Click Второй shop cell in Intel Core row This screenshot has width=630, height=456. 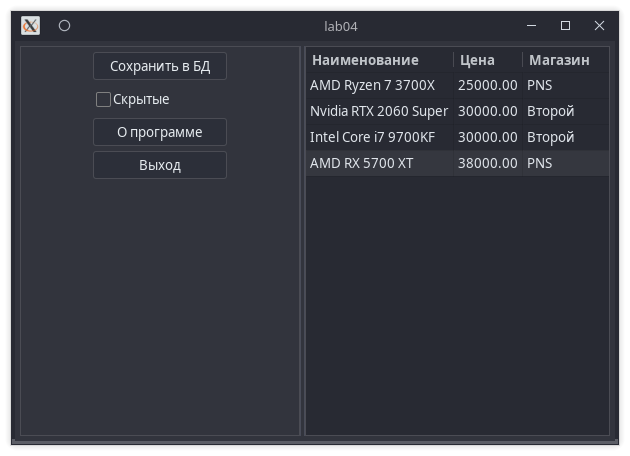point(566,137)
